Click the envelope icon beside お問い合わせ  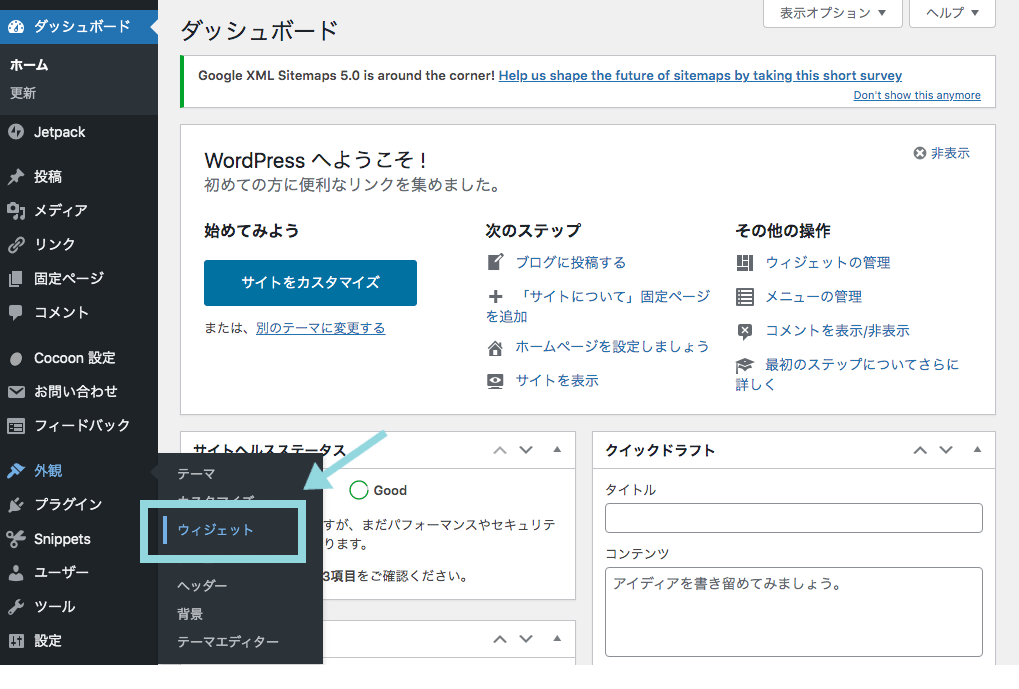click(x=16, y=392)
